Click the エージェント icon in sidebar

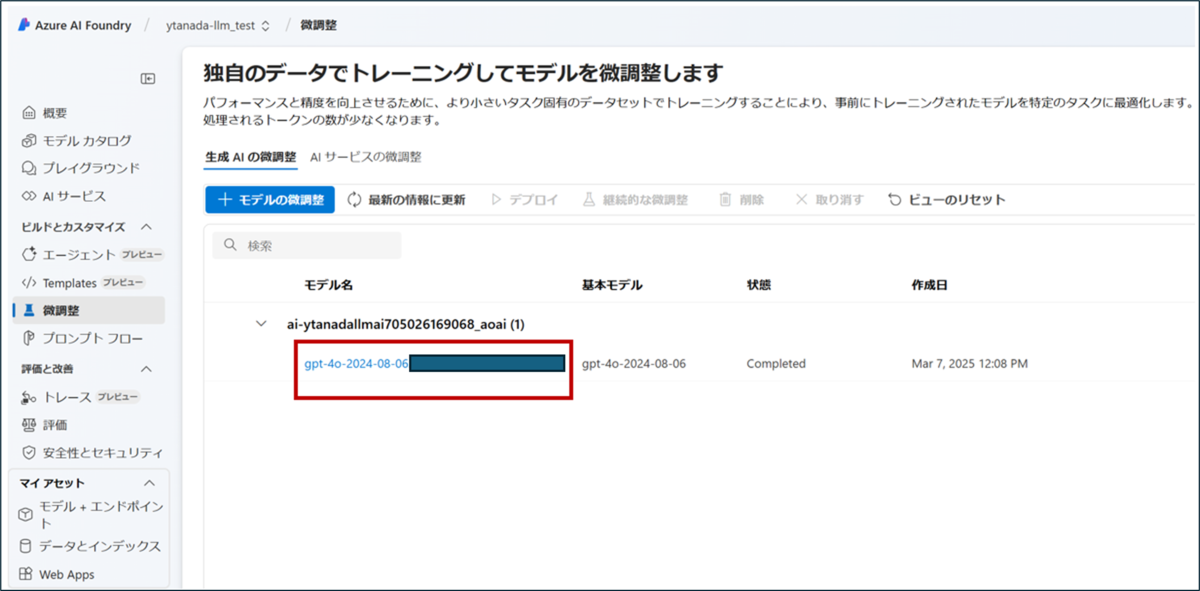pyautogui.click(x=29, y=255)
